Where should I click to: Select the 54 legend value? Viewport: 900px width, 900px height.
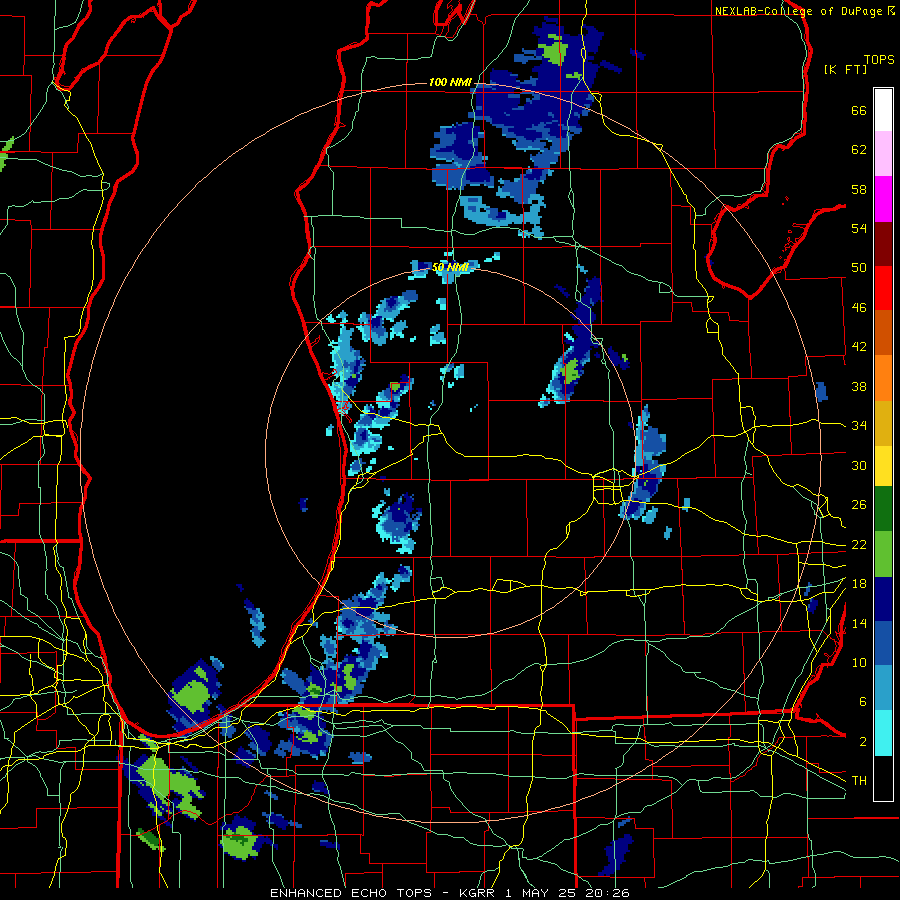pyautogui.click(x=859, y=228)
